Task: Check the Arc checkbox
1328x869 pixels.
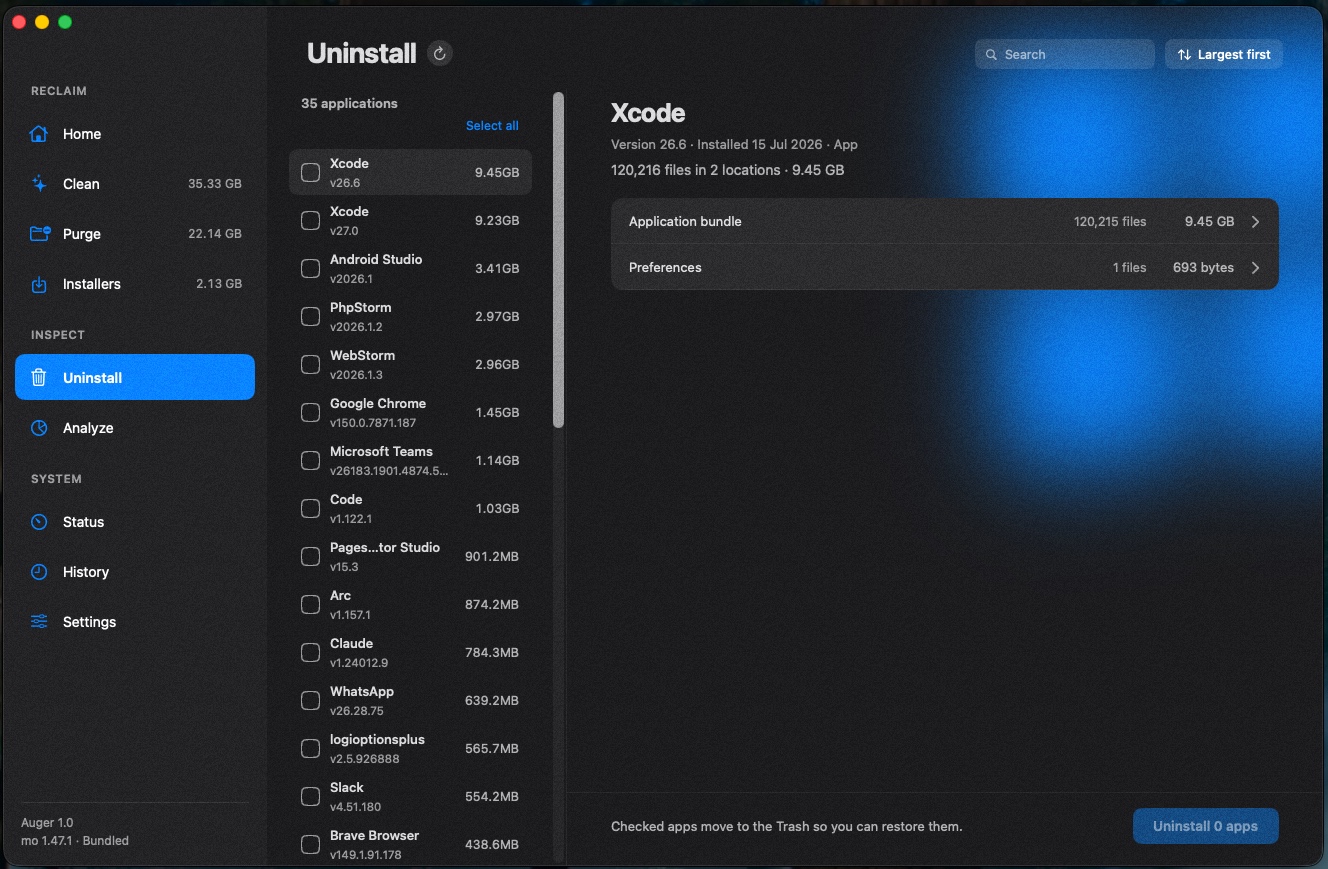Action: point(311,605)
